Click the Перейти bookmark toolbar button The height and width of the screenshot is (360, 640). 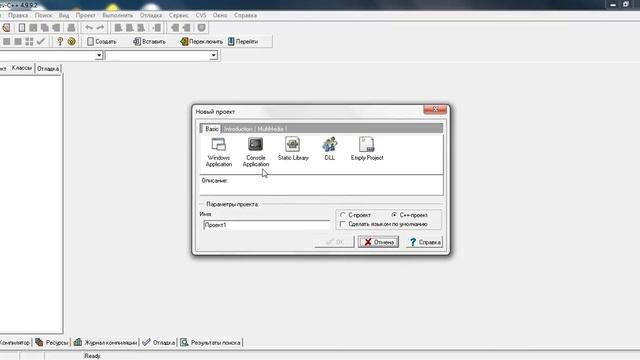(x=243, y=41)
